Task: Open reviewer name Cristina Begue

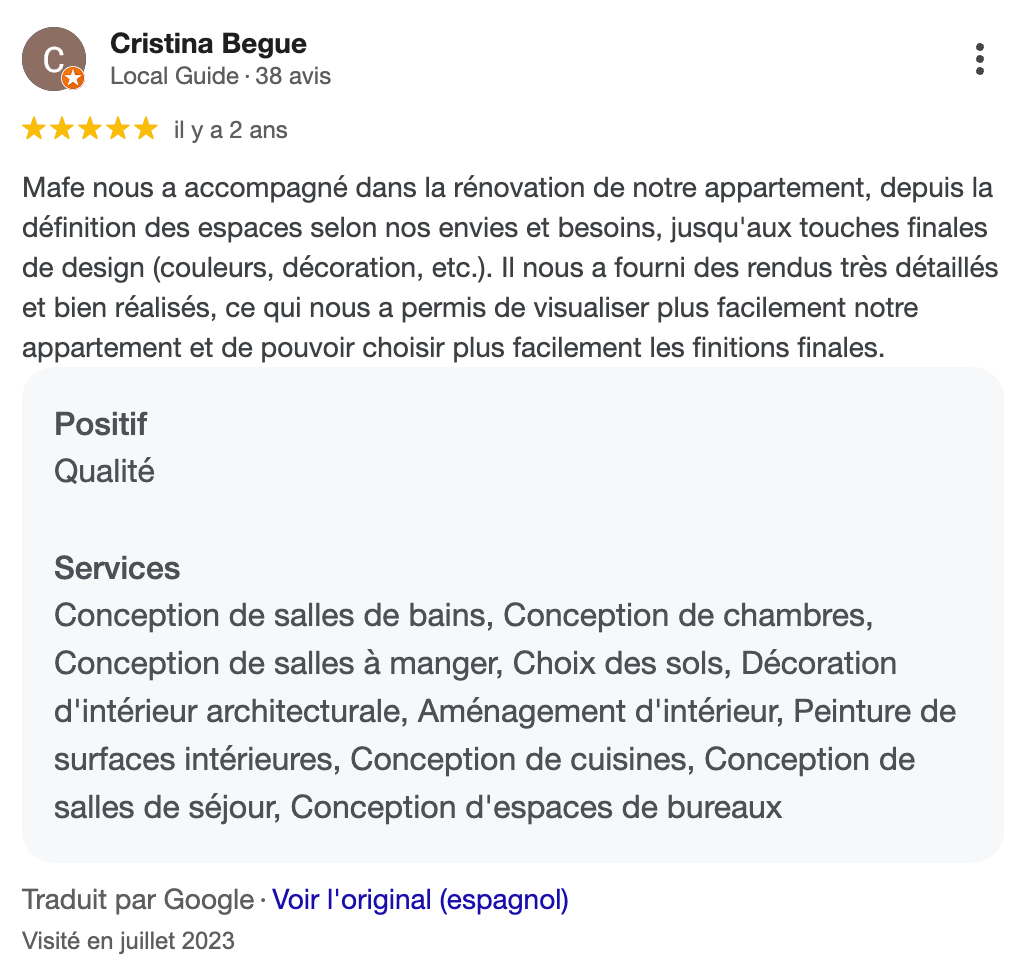Action: tap(208, 44)
